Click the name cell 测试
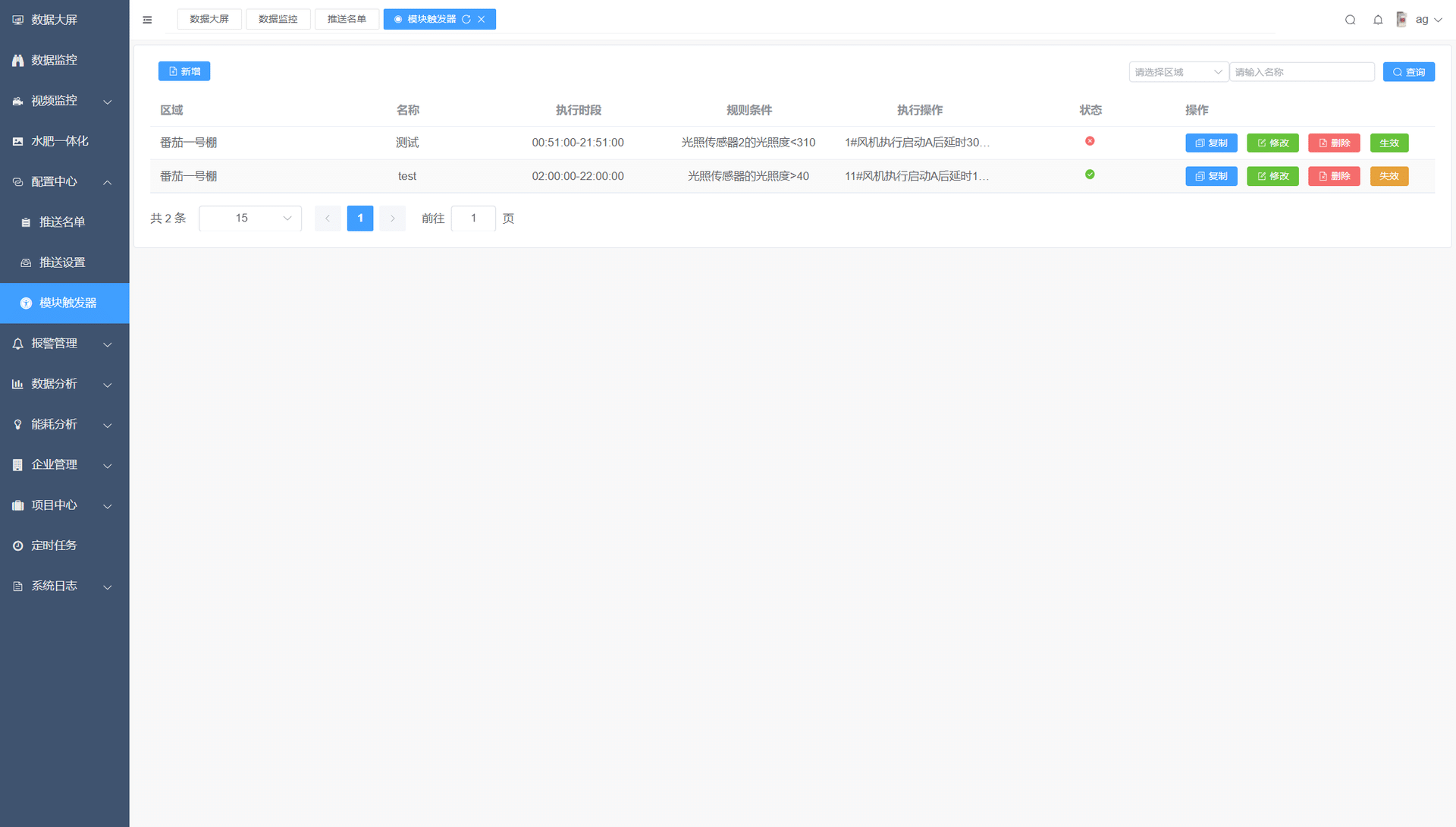The height and width of the screenshot is (827, 1456). coord(407,143)
